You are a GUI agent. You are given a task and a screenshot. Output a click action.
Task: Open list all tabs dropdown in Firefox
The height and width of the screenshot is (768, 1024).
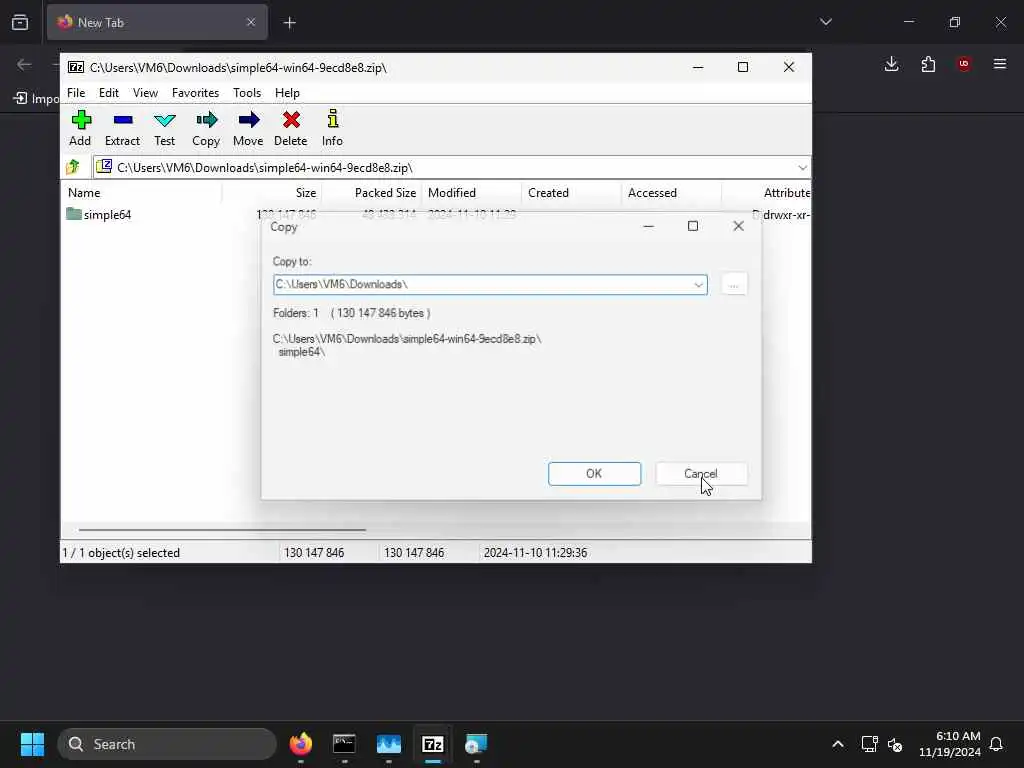pyautogui.click(x=825, y=22)
